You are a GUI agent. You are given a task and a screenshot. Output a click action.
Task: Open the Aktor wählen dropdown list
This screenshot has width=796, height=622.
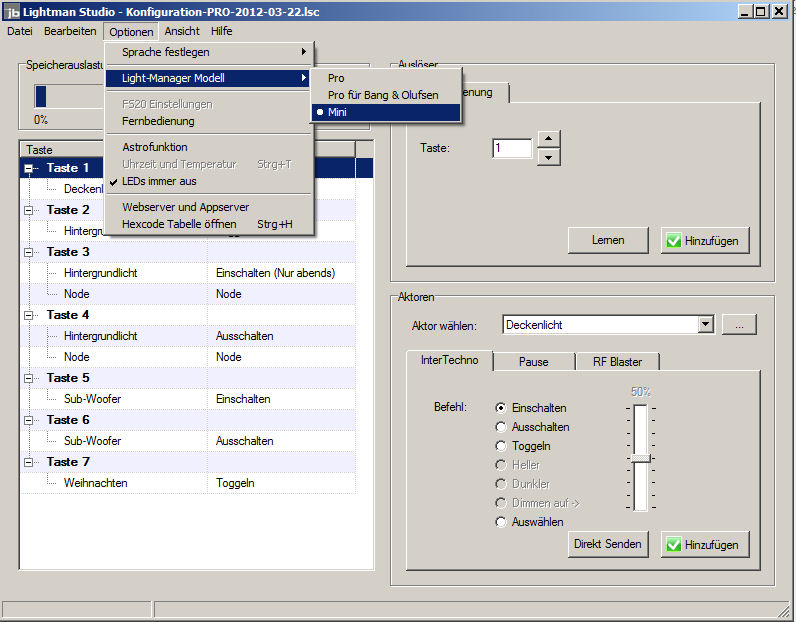705,324
